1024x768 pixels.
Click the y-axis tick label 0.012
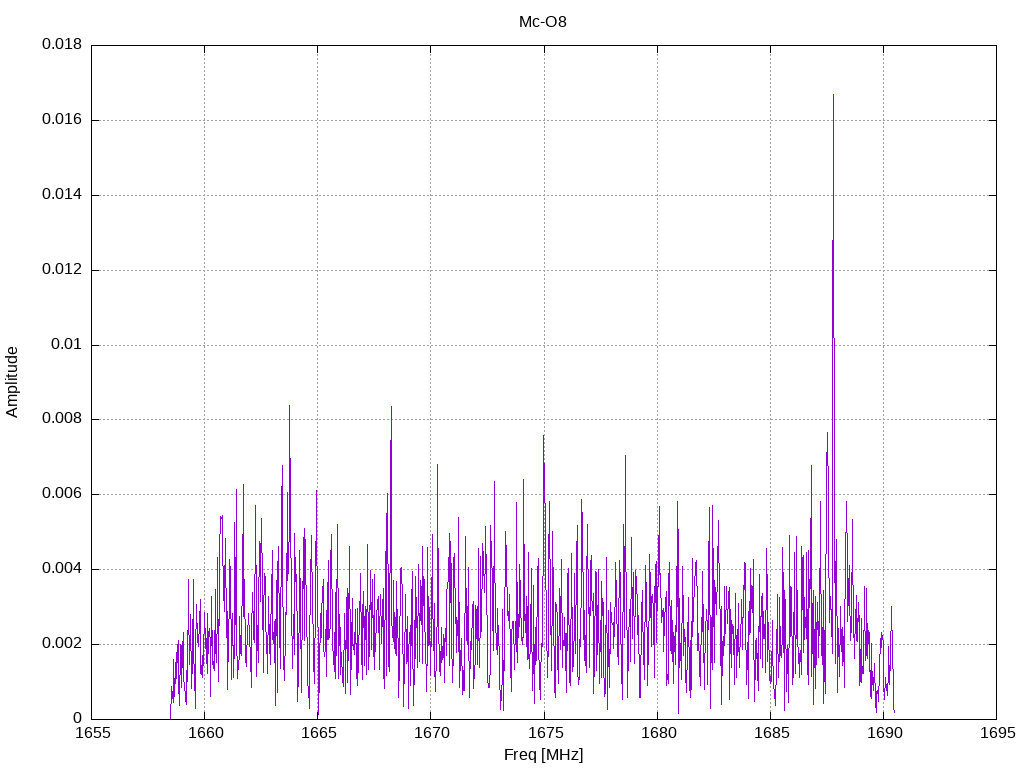click(62, 269)
